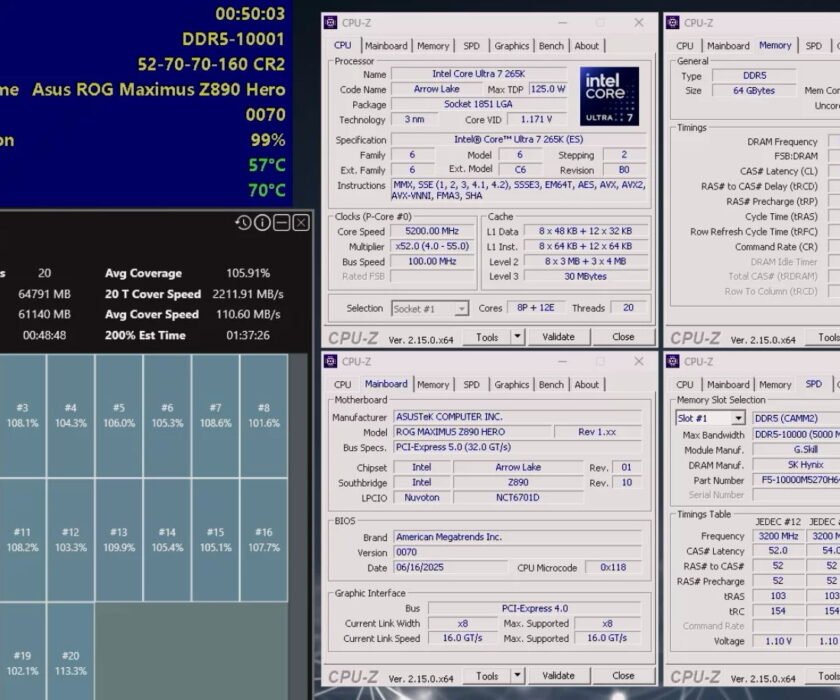Click thread tile #13 showing 109.9%
This screenshot has height=700, width=840.
[x=119, y=539]
